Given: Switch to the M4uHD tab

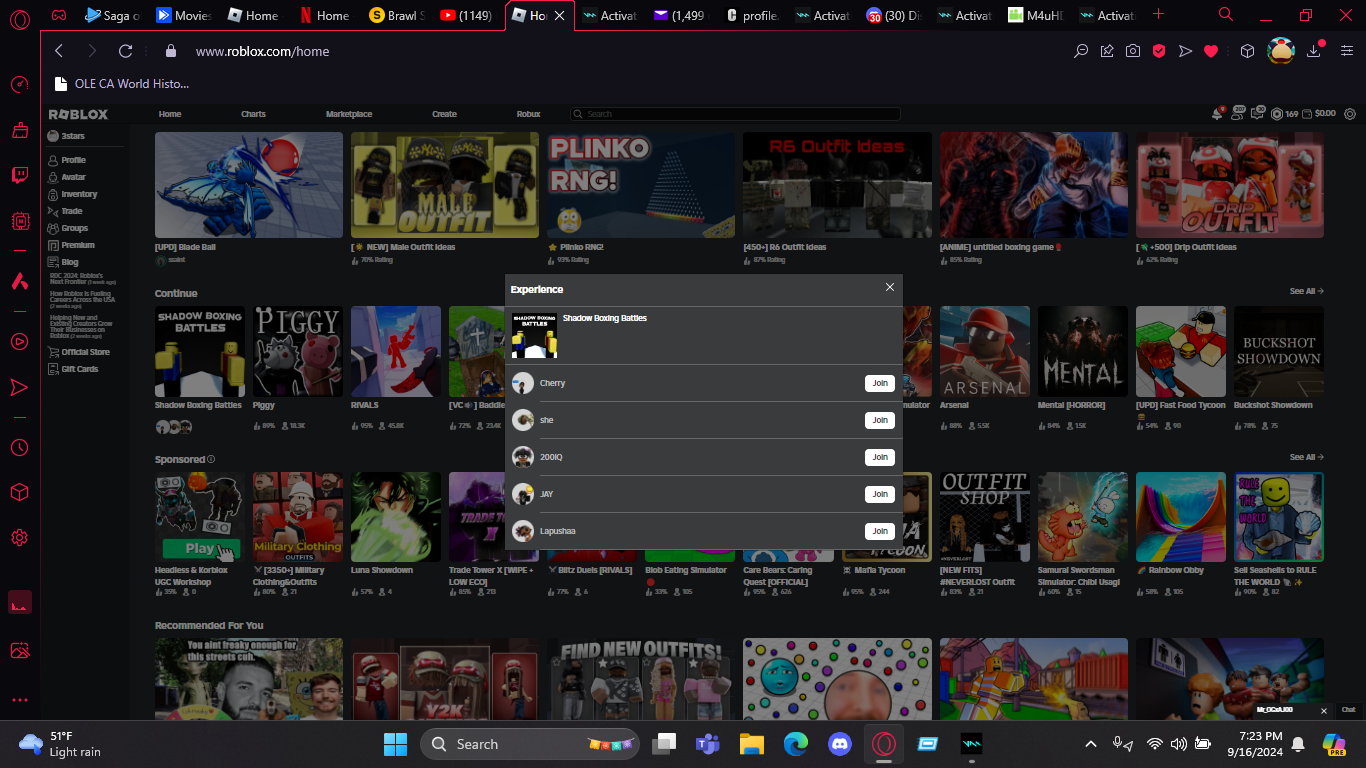Looking at the screenshot, I should tap(1034, 15).
